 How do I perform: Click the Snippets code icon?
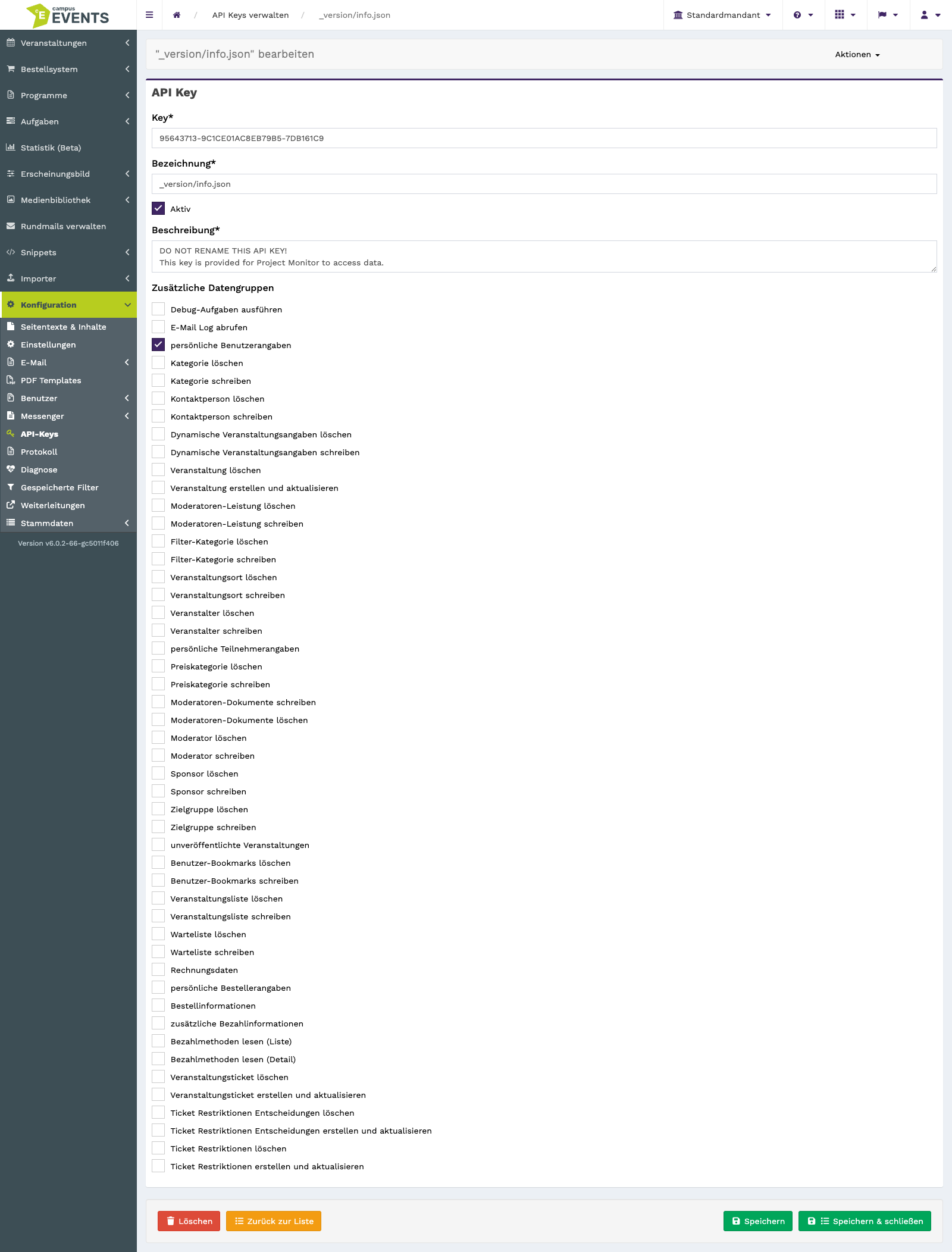click(11, 252)
